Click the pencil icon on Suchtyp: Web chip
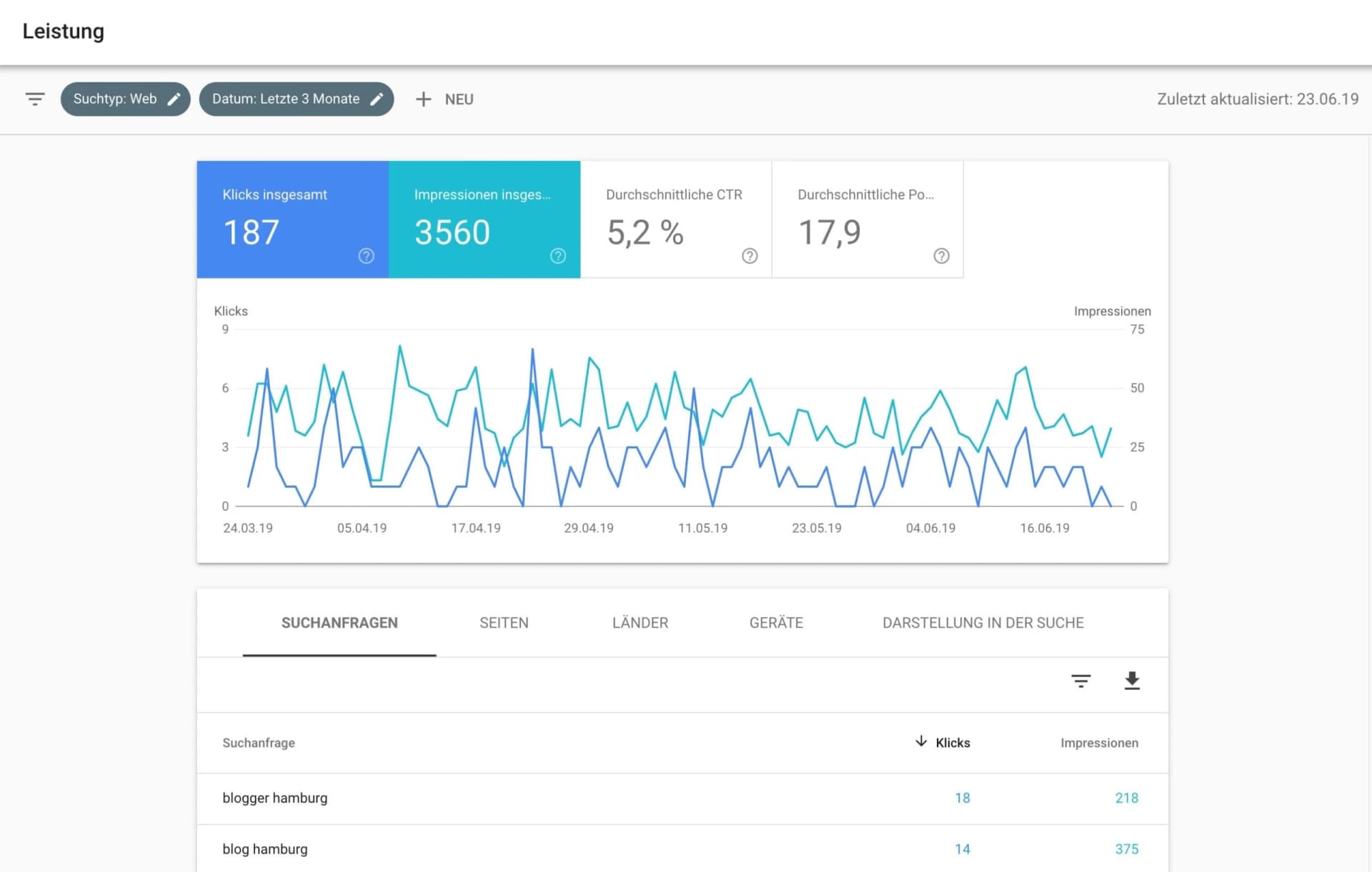Screen dimensions: 1372x872 (174, 99)
